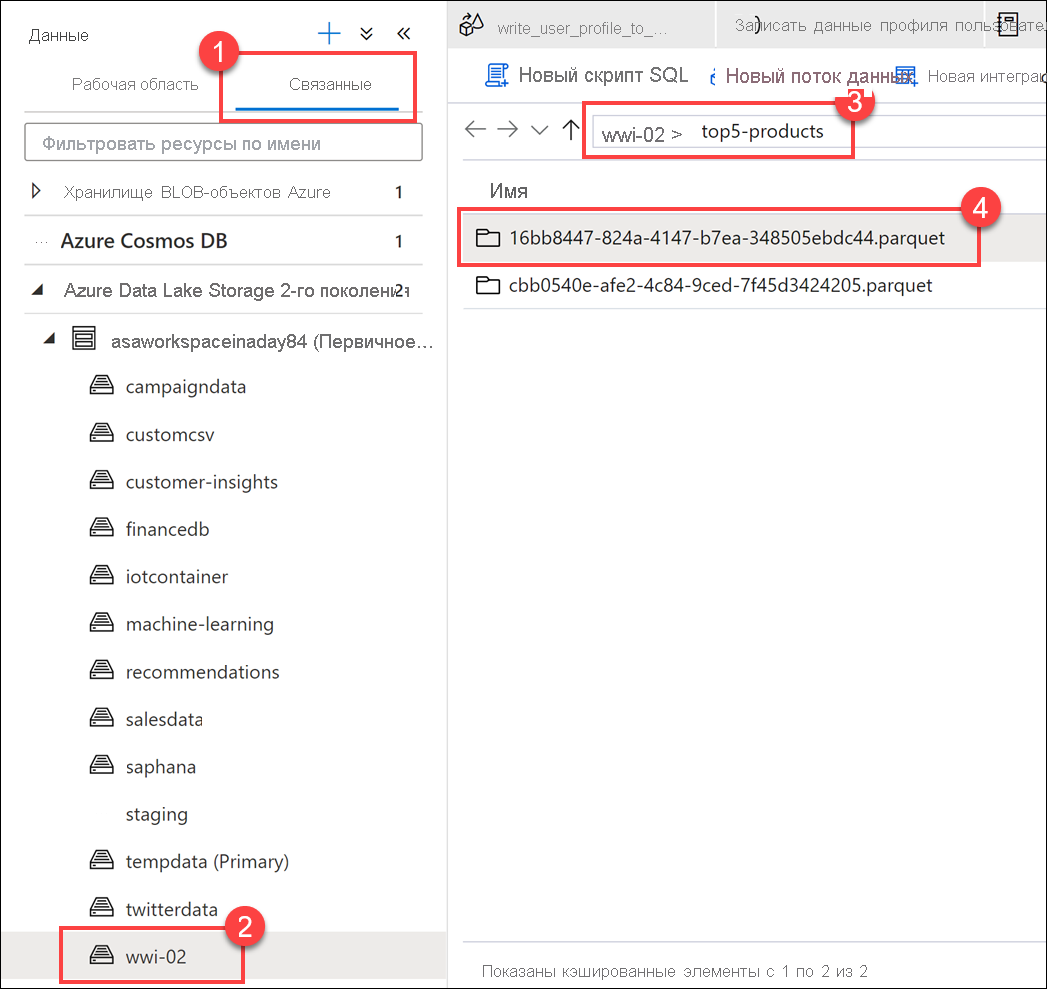The width and height of the screenshot is (1047, 989).
Task: Click the tempdata (Primary) container icon
Action: pyautogui.click(x=101, y=860)
